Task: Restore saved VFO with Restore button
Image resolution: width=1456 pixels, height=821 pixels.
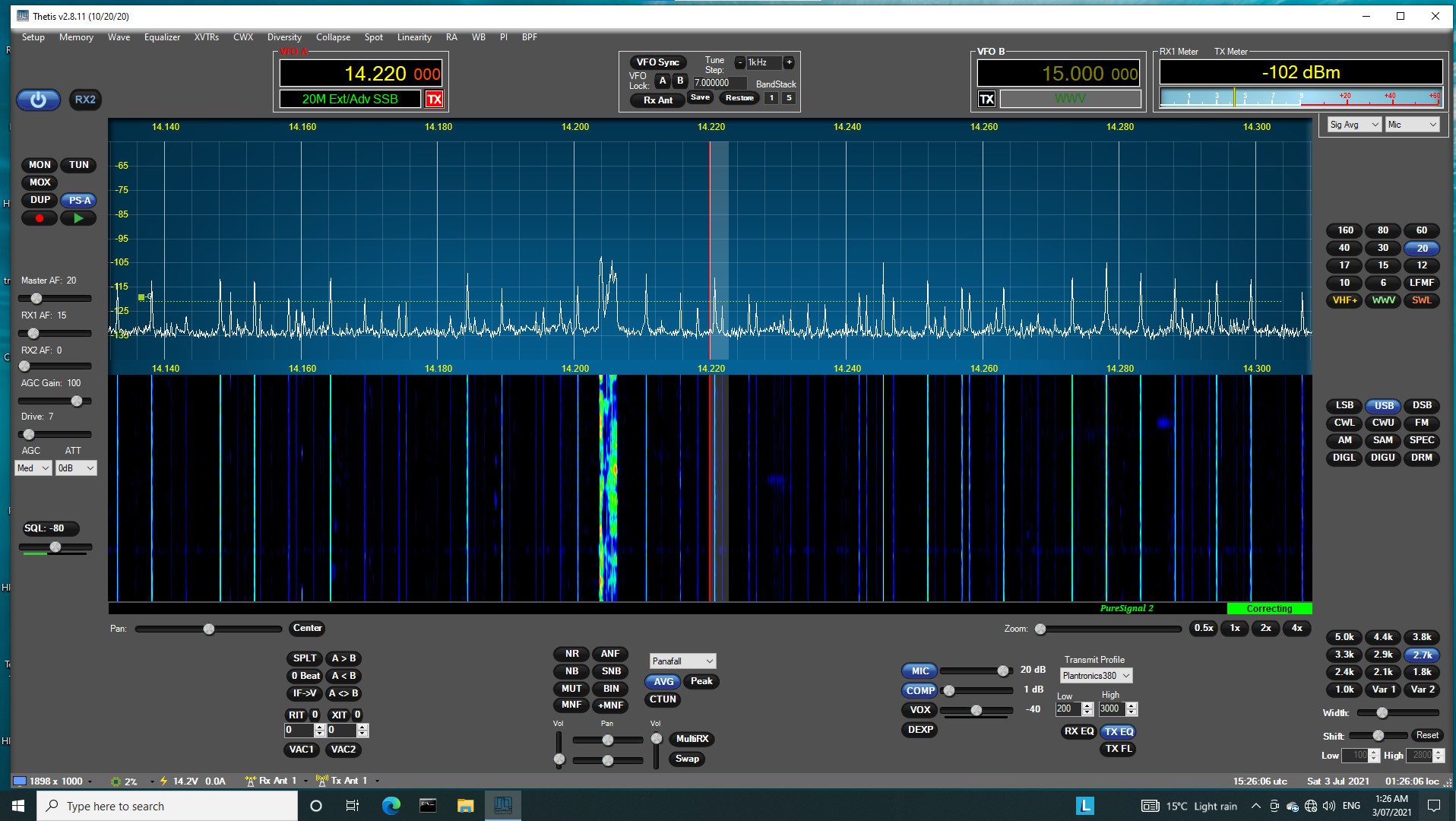Action: tap(738, 97)
